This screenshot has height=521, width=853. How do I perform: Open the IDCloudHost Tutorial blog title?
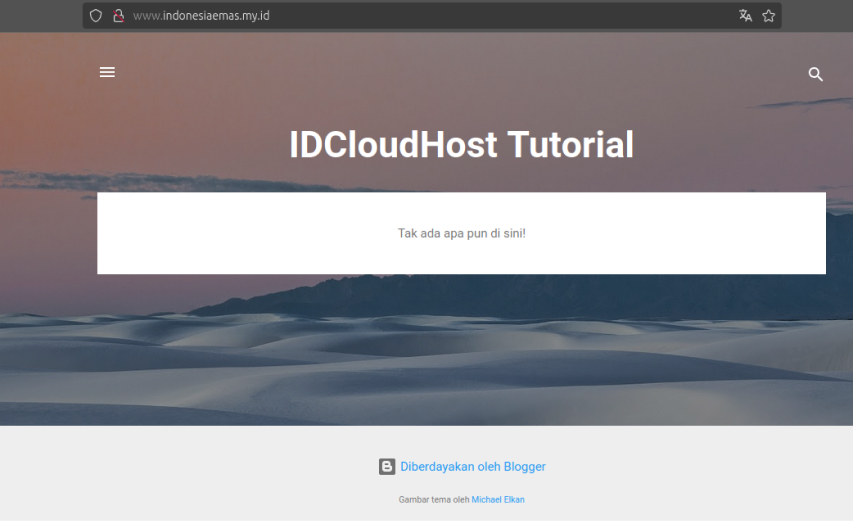coord(461,145)
